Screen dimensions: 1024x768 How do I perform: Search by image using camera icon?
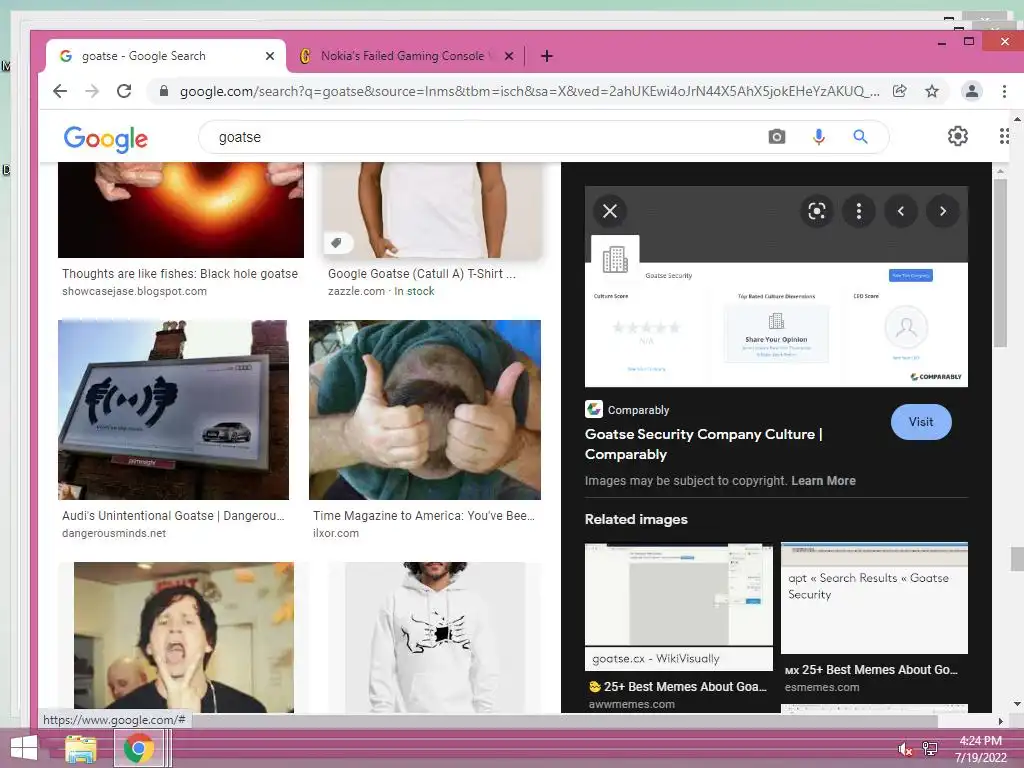776,136
